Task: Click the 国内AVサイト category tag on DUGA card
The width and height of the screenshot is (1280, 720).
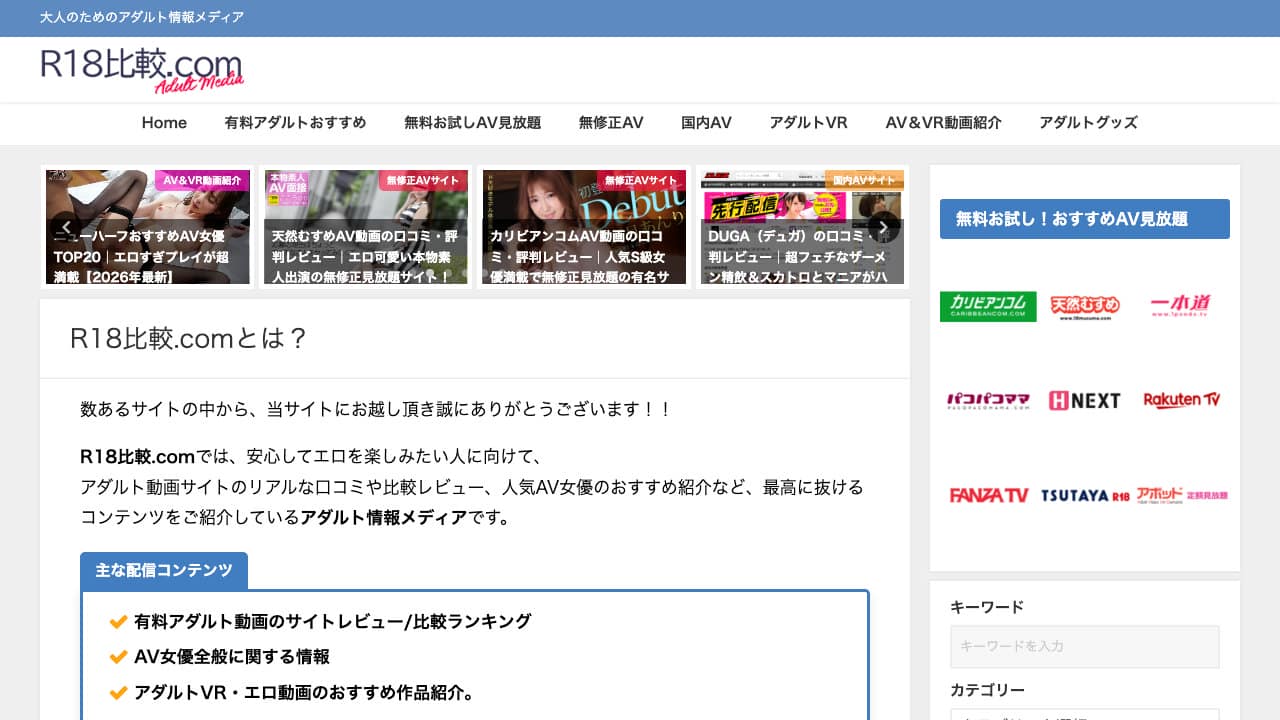Action: (x=864, y=180)
